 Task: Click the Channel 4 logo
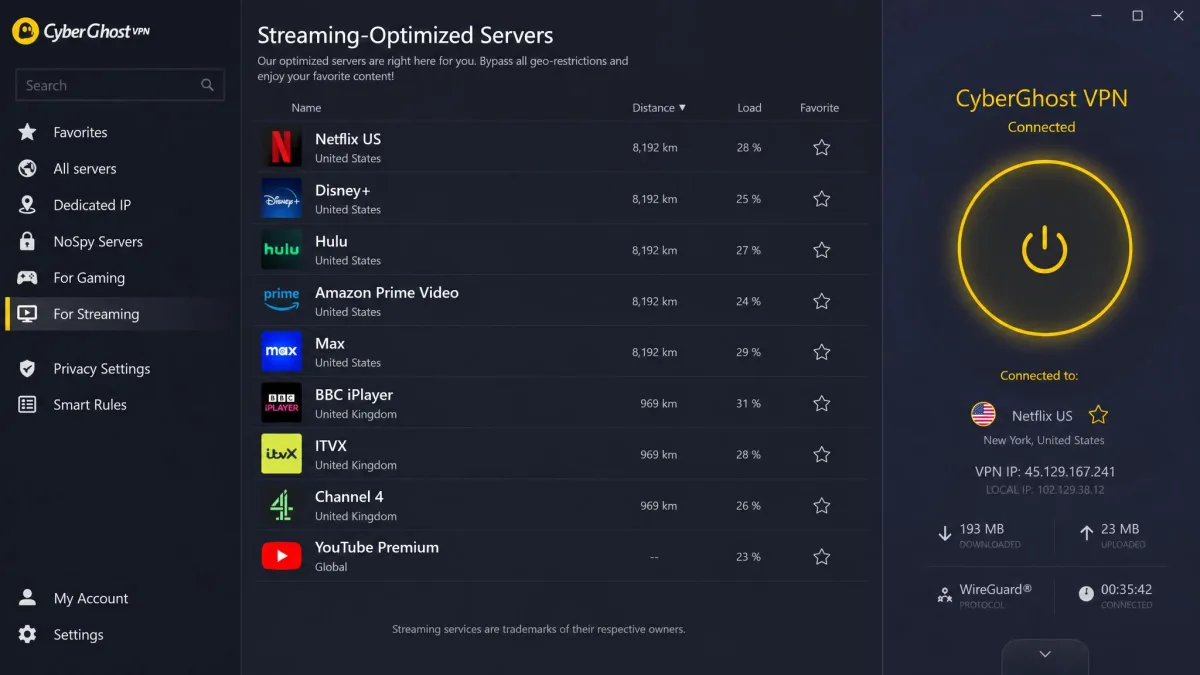coord(281,505)
